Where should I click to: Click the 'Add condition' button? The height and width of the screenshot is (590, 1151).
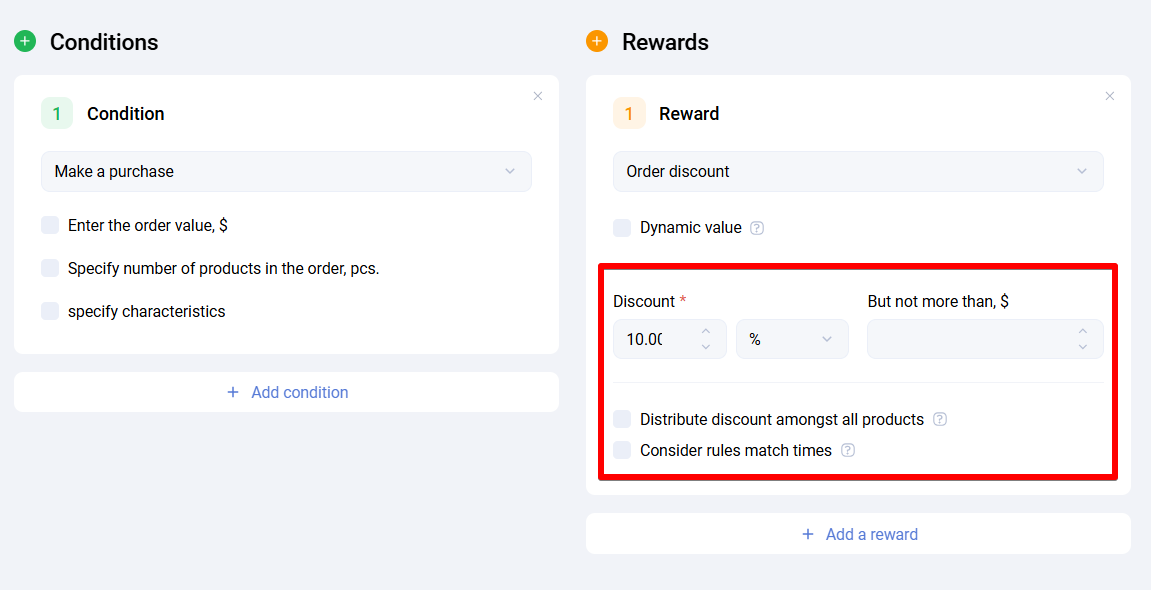coord(287,392)
